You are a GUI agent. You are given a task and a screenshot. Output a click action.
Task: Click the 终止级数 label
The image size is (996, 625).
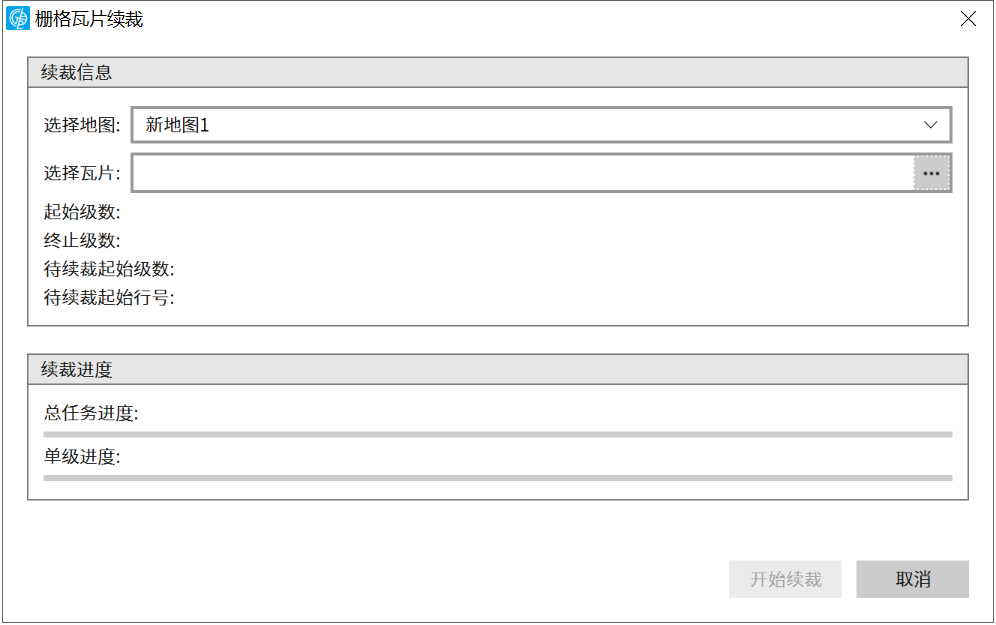click(82, 240)
